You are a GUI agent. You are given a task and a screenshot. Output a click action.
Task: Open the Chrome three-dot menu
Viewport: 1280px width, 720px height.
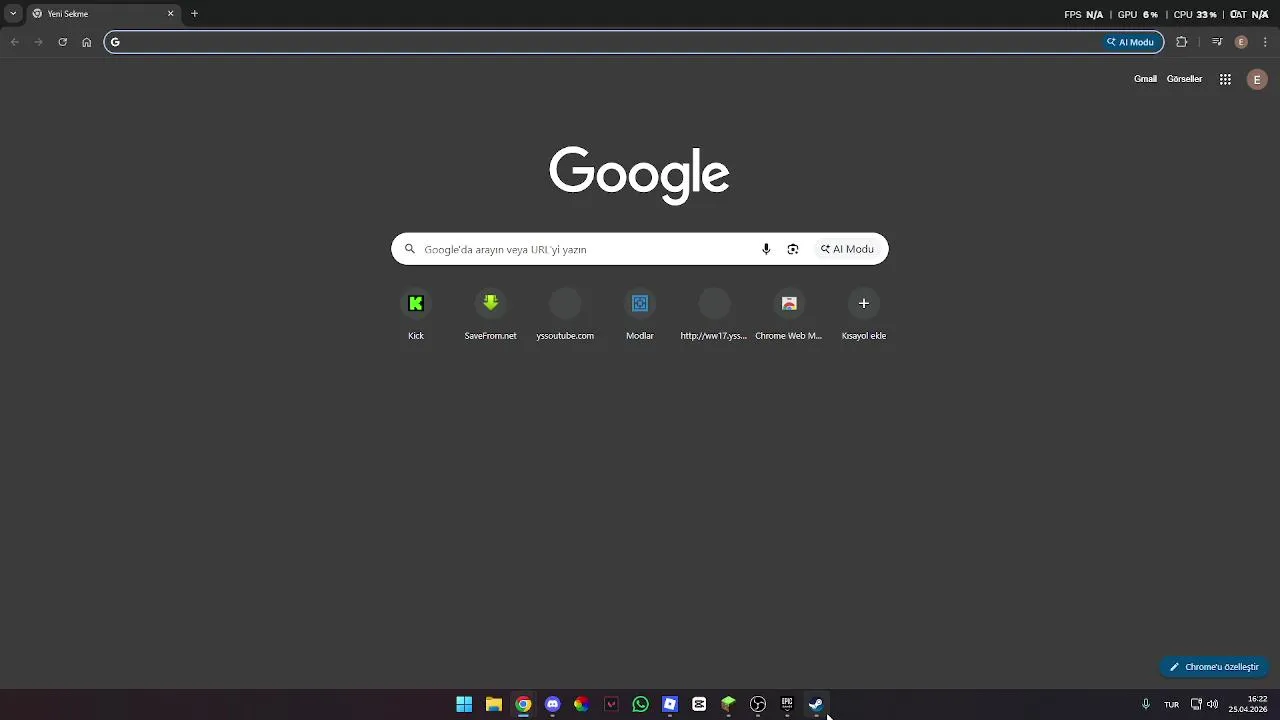(1265, 42)
